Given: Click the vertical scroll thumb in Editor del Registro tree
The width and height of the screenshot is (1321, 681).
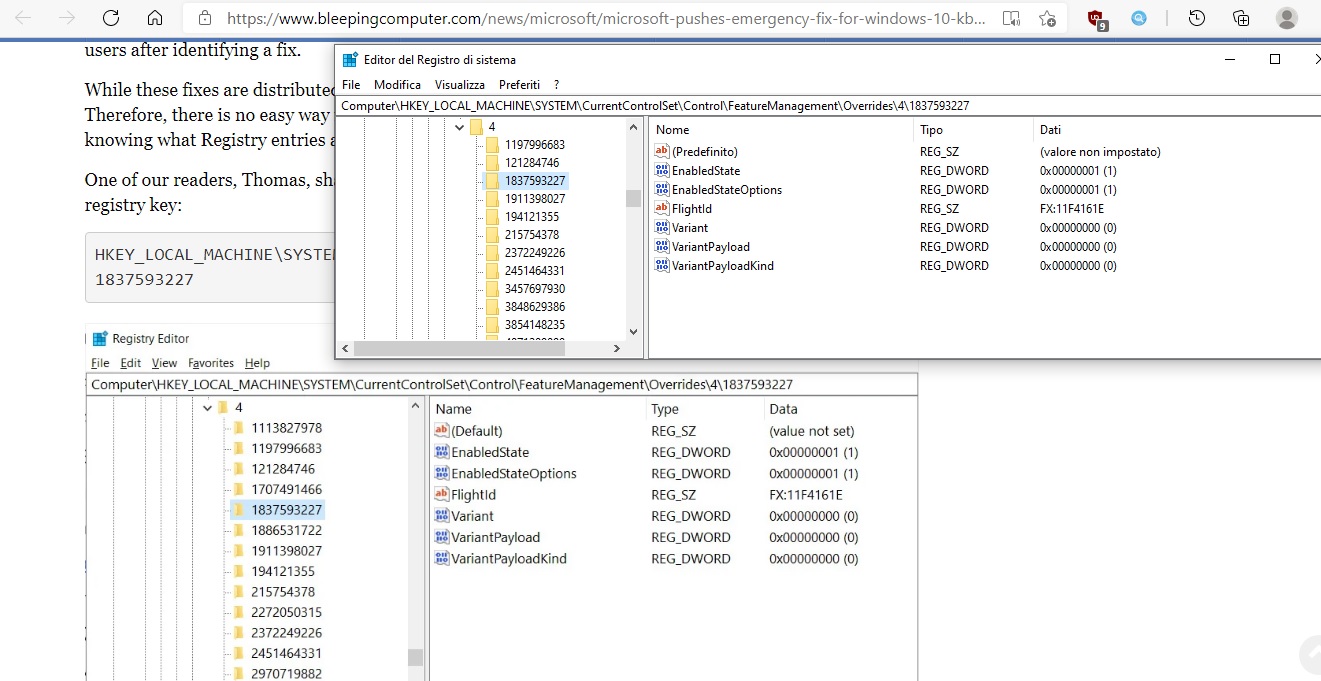Looking at the screenshot, I should (x=633, y=198).
